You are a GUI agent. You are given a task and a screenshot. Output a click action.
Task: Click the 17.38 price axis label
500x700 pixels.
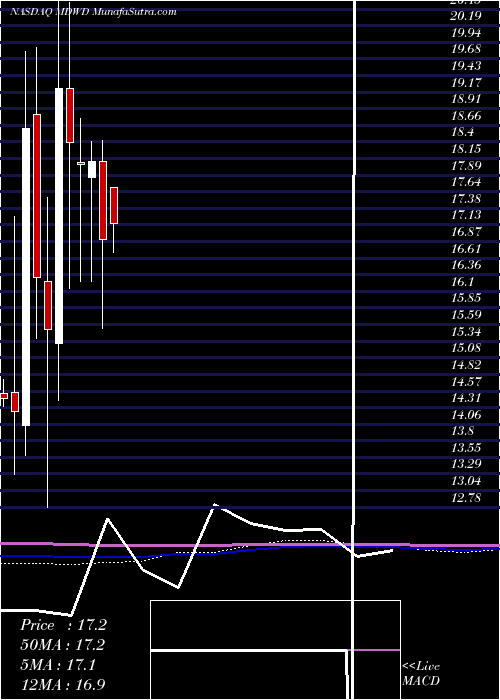pyautogui.click(x=467, y=199)
